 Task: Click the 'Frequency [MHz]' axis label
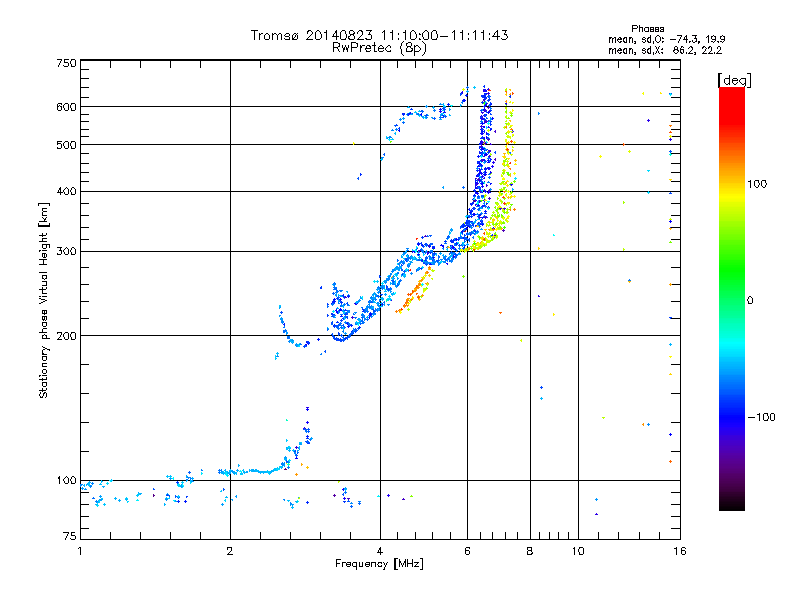[379, 564]
